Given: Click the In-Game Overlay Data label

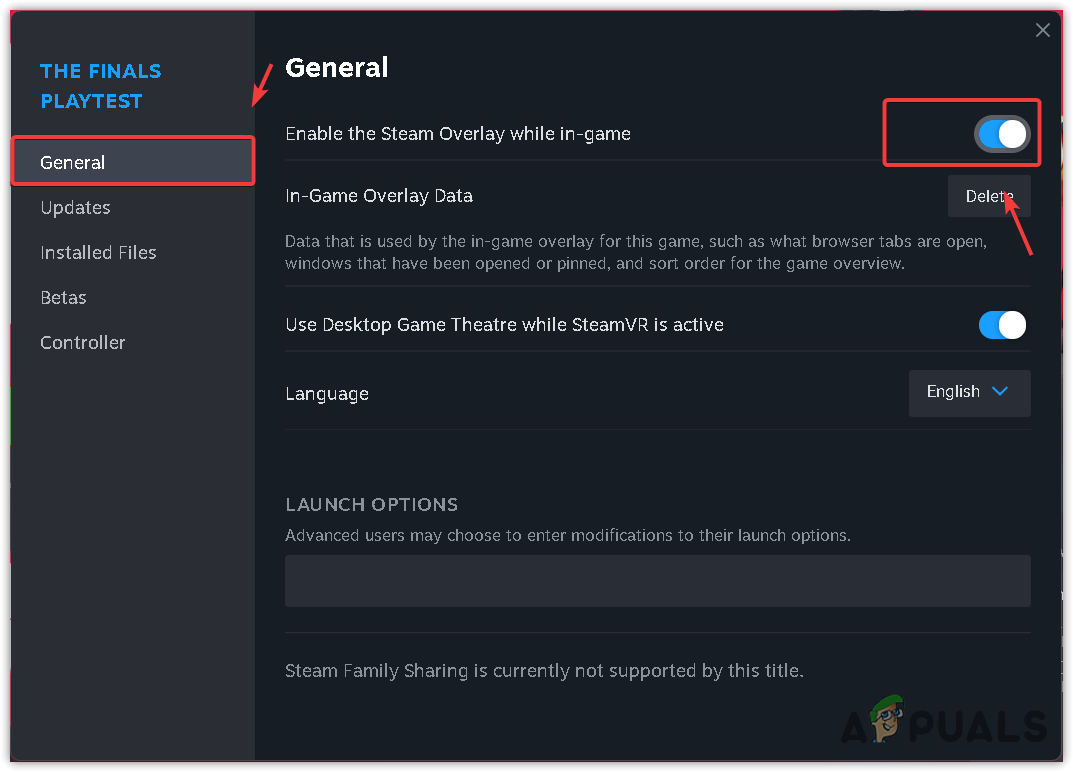Looking at the screenshot, I should 379,196.
